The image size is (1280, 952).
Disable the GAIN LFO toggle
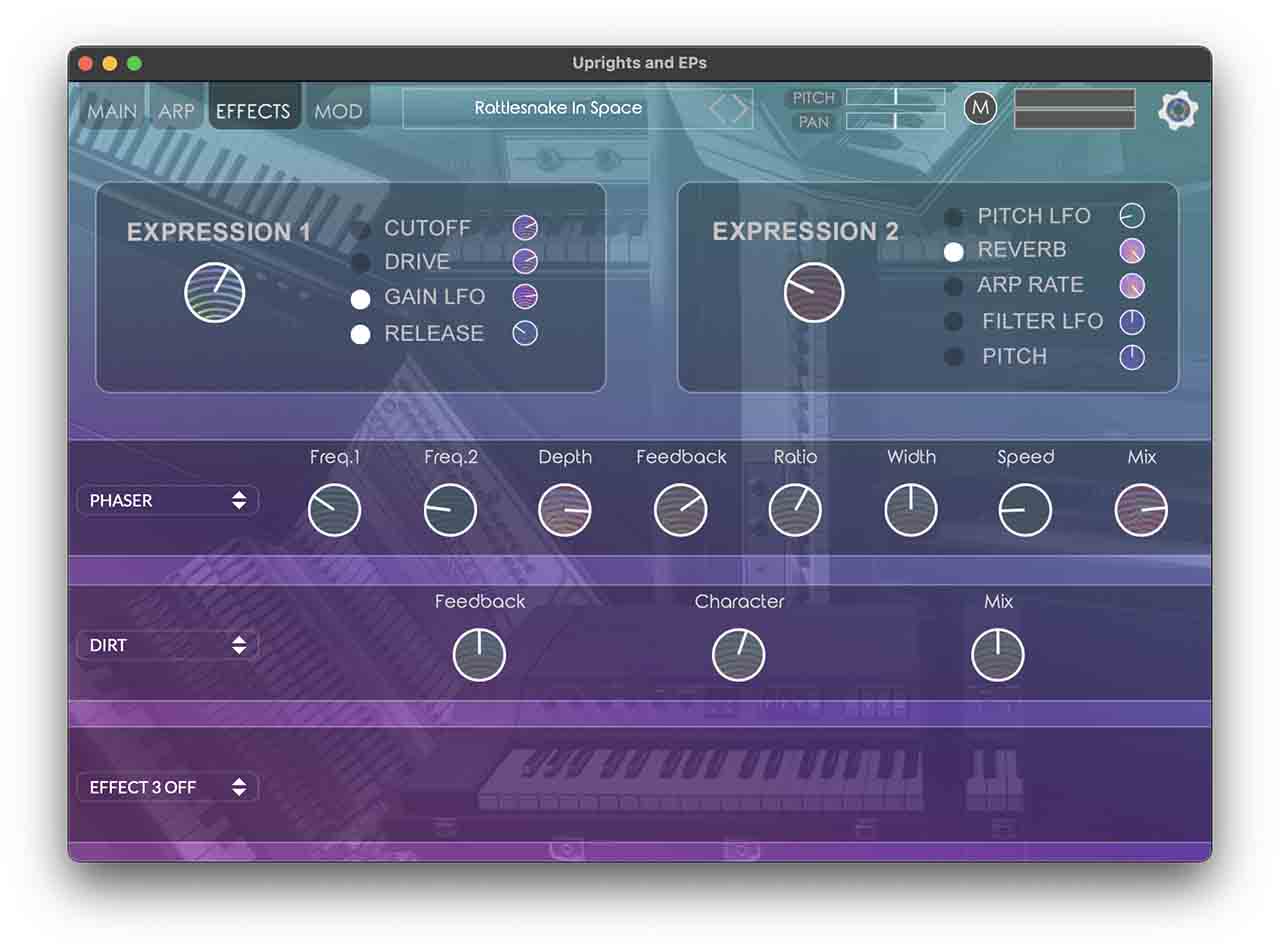(360, 298)
